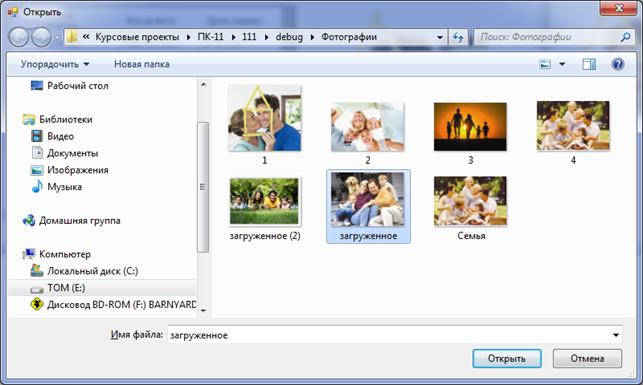Click navigation pane scroll down arrow
The width and height of the screenshot is (643, 385).
coord(203,310)
